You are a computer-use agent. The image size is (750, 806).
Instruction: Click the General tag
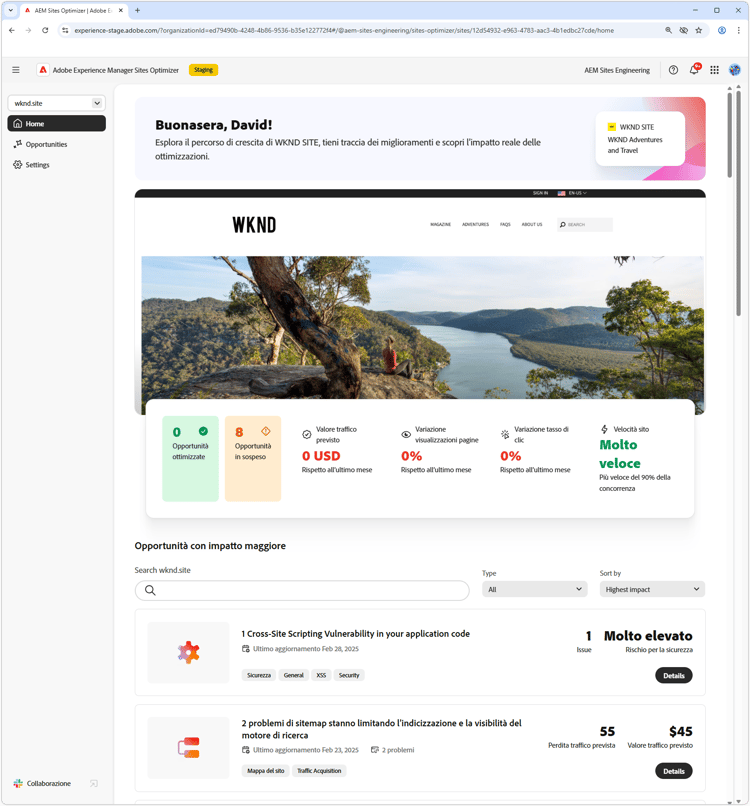click(294, 675)
